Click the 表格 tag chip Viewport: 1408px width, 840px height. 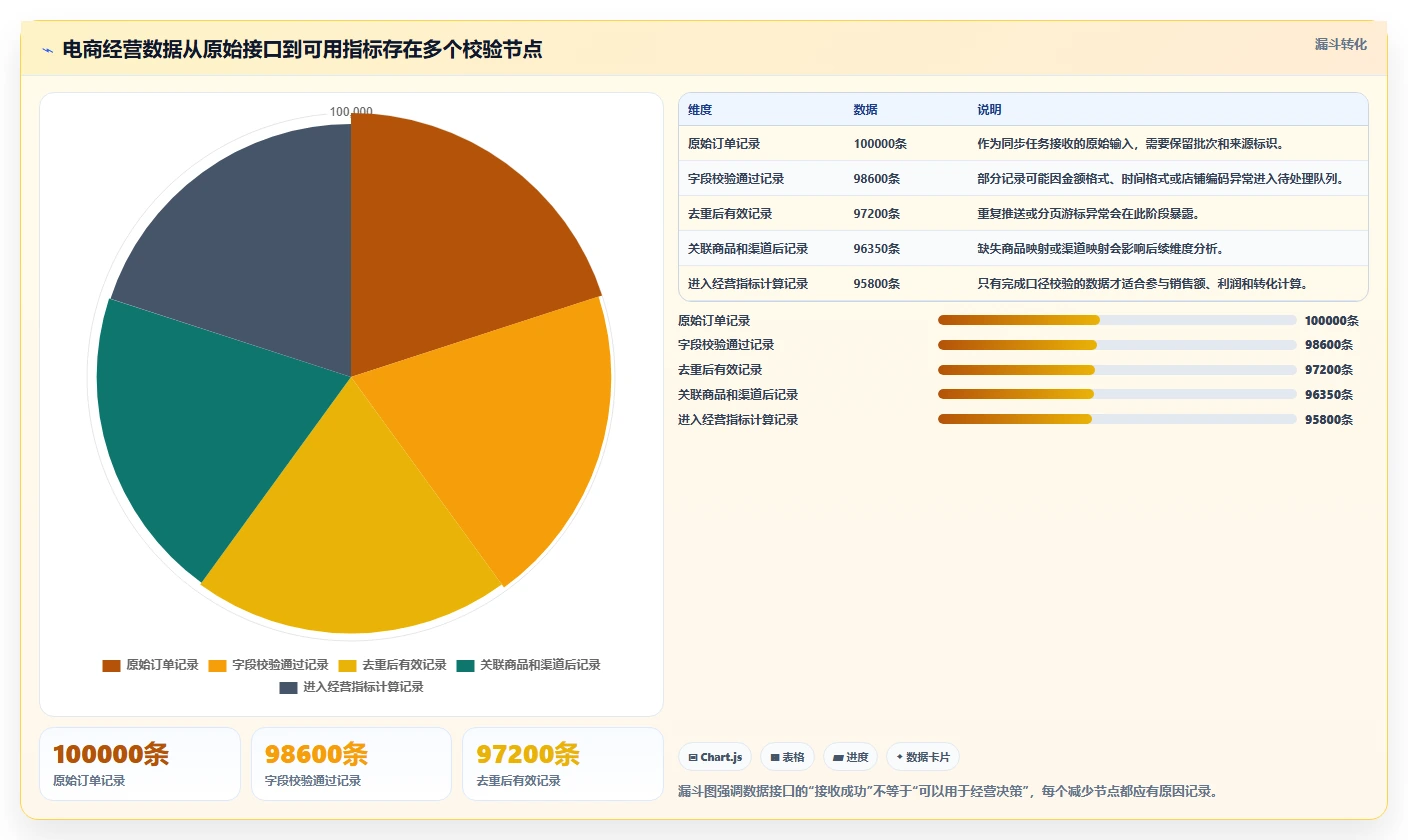(x=788, y=757)
